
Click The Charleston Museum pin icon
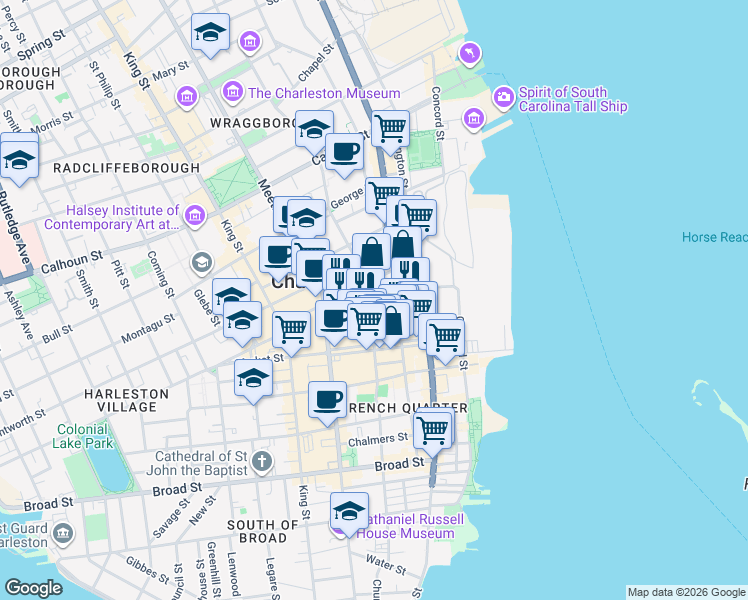click(x=233, y=91)
